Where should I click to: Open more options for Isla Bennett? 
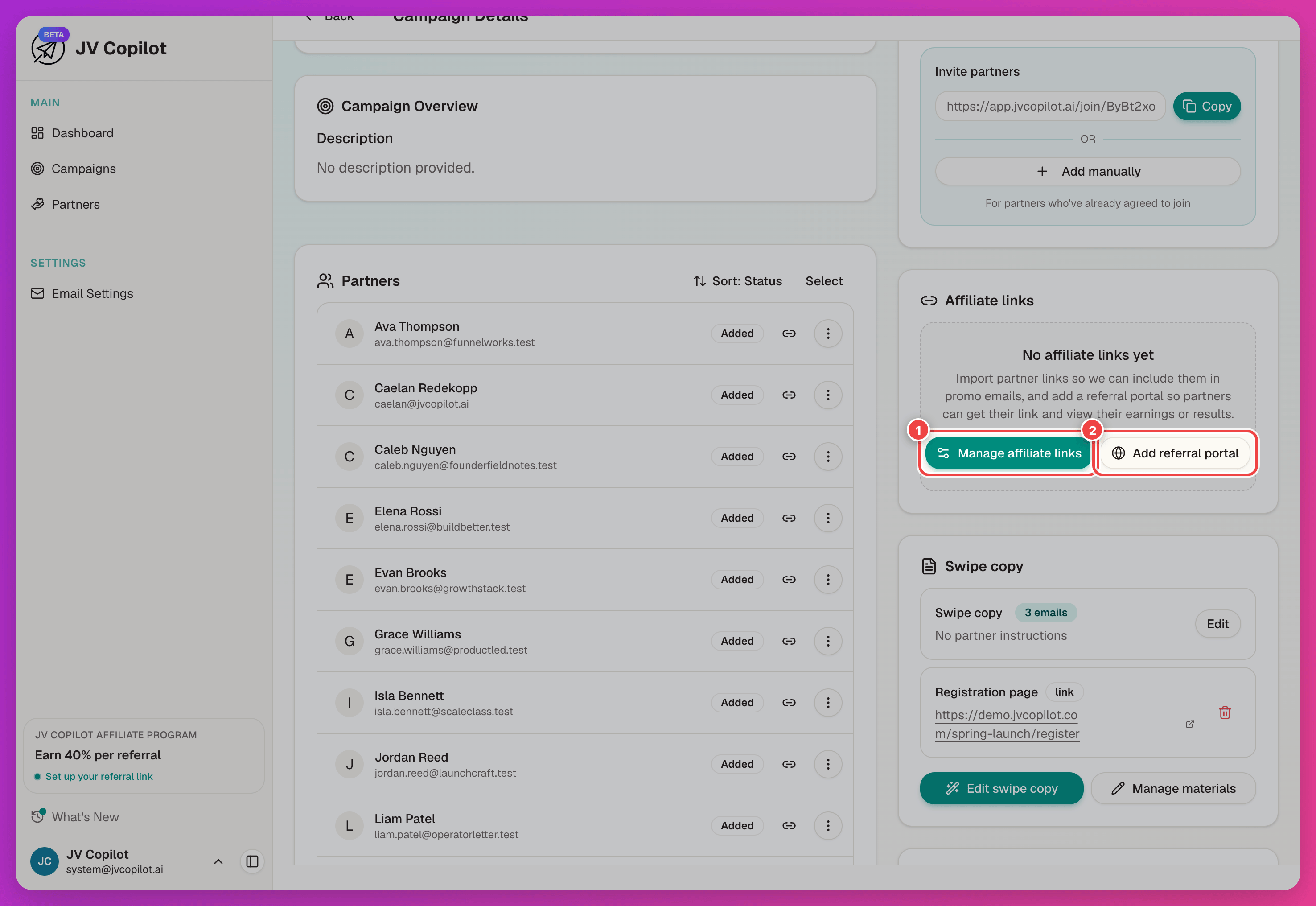[828, 703]
